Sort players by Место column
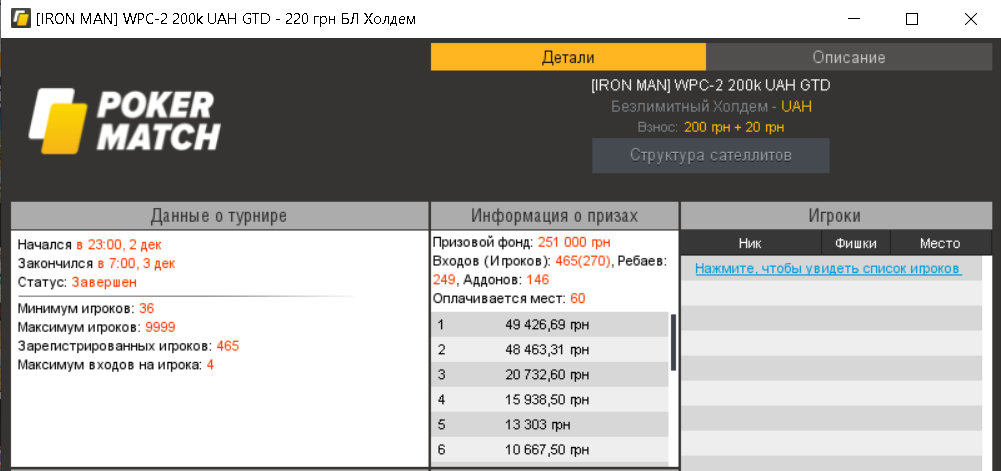 click(x=940, y=243)
